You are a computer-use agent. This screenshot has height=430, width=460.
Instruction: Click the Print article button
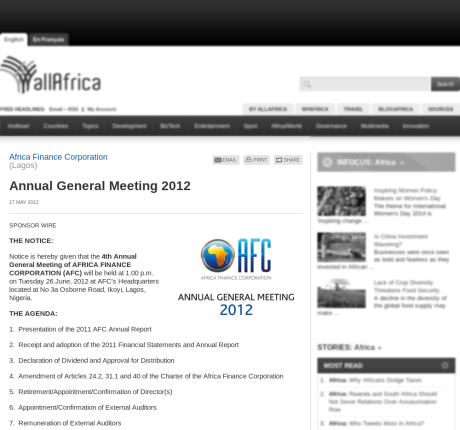[256, 160]
